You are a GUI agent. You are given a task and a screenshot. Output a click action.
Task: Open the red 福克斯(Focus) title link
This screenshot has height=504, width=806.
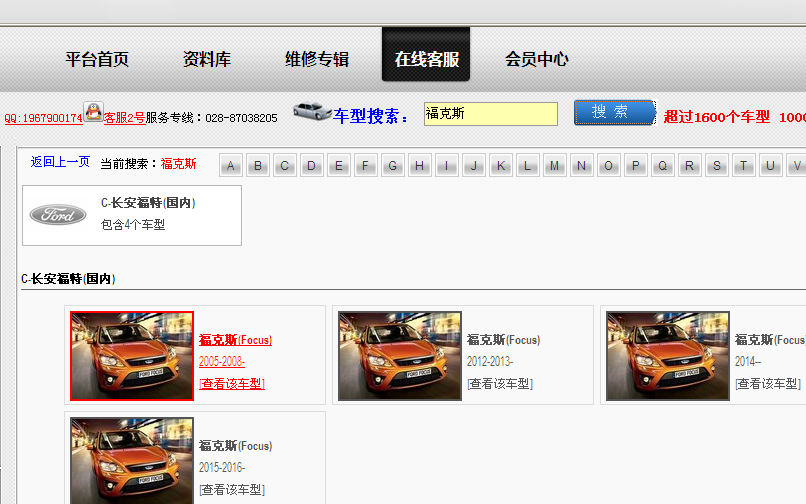tap(235, 340)
